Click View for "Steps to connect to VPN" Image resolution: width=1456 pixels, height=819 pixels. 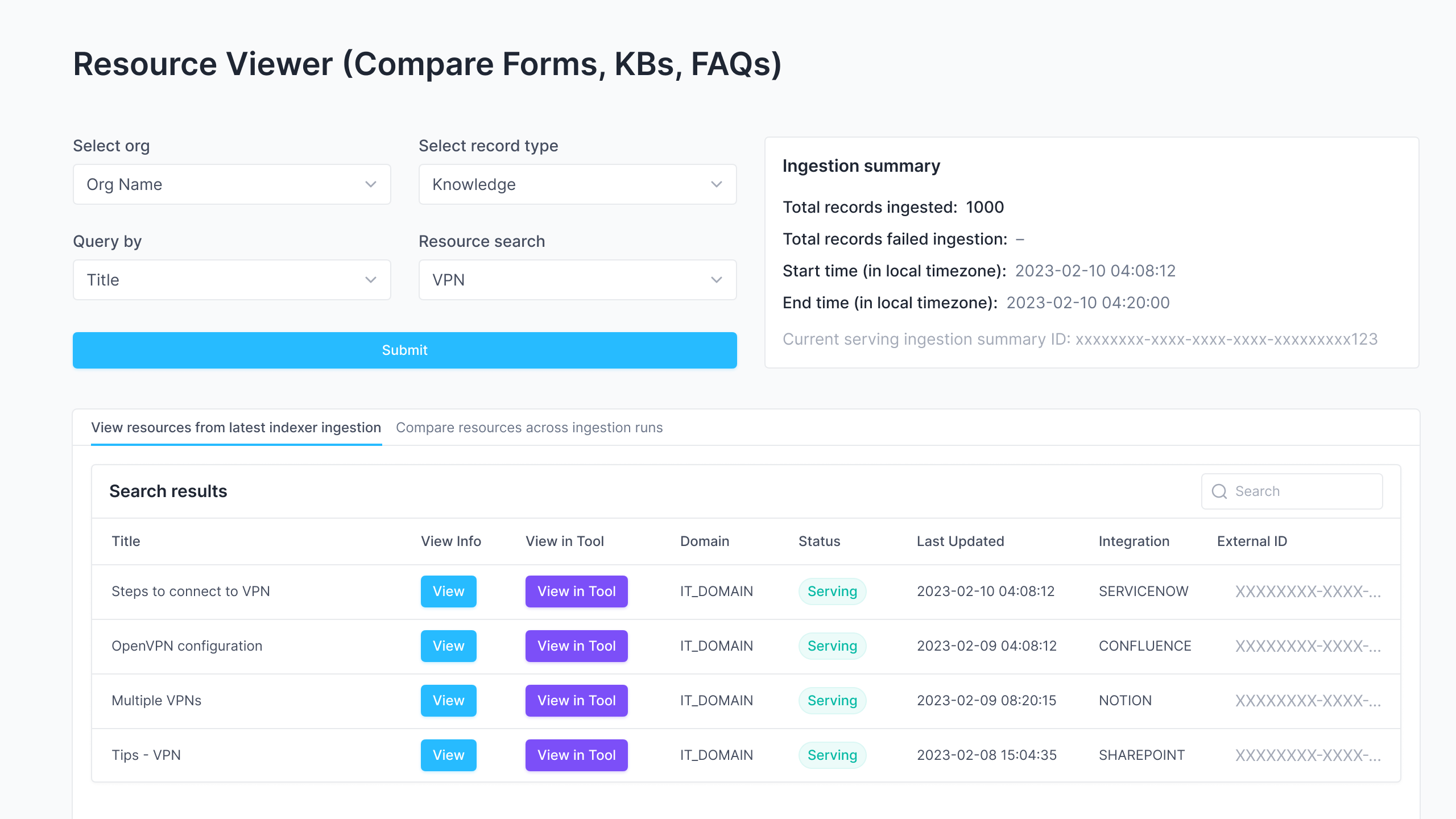(x=448, y=591)
